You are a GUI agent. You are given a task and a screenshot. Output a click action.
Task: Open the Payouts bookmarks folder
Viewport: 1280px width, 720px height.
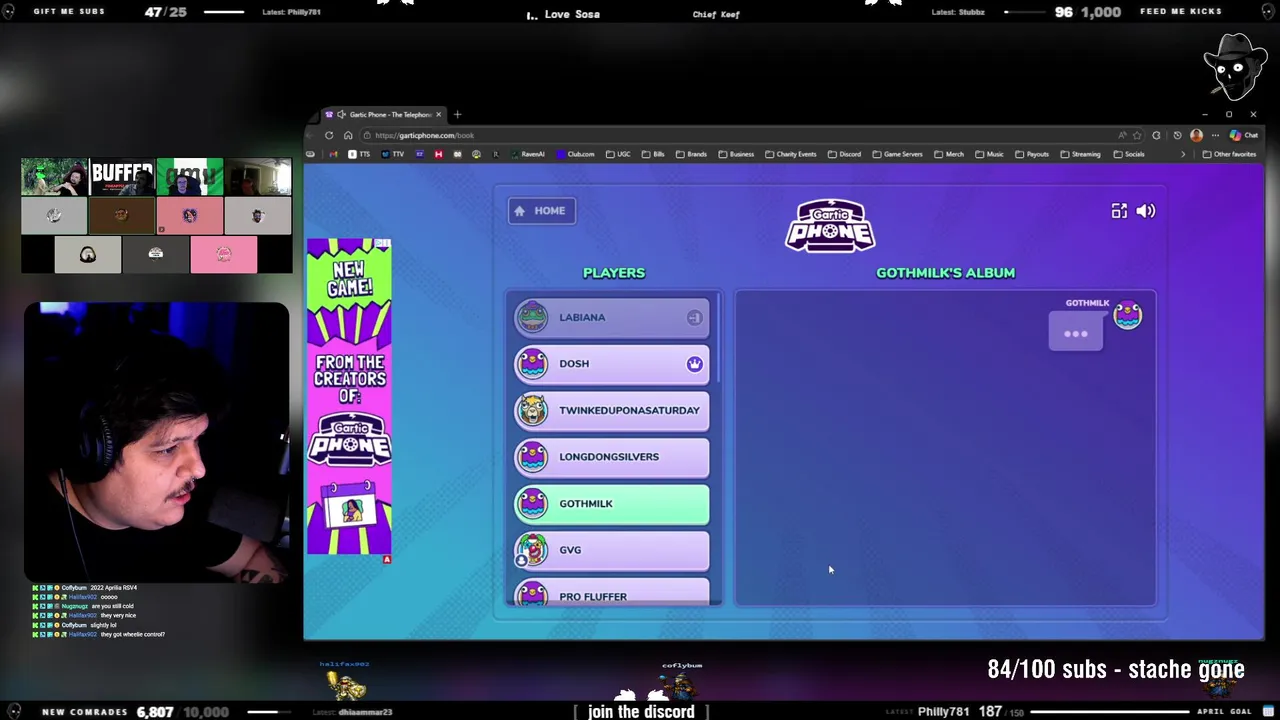1032,154
